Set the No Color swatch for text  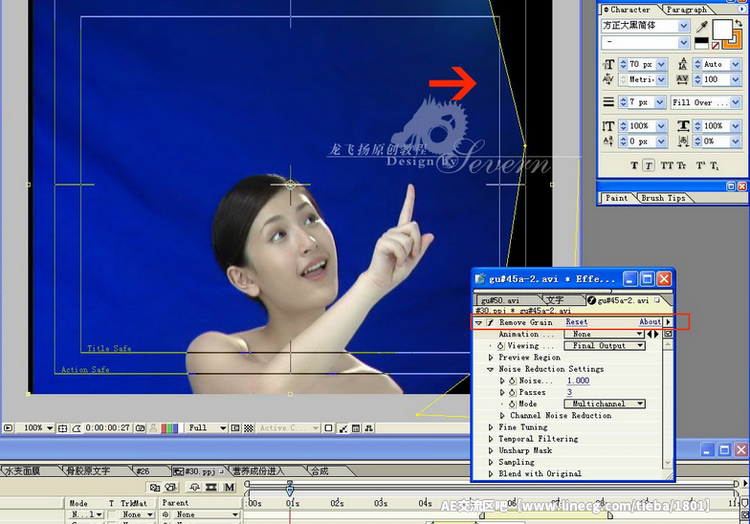(x=715, y=46)
